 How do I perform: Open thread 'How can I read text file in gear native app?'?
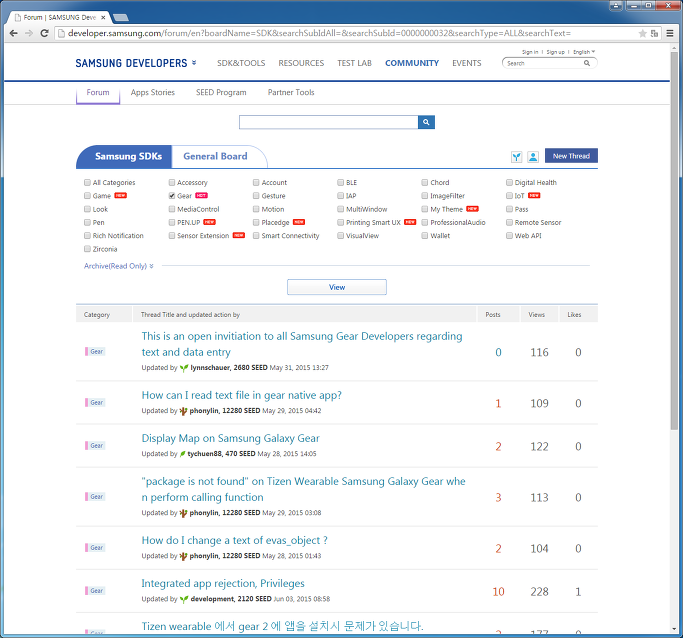[241, 395]
